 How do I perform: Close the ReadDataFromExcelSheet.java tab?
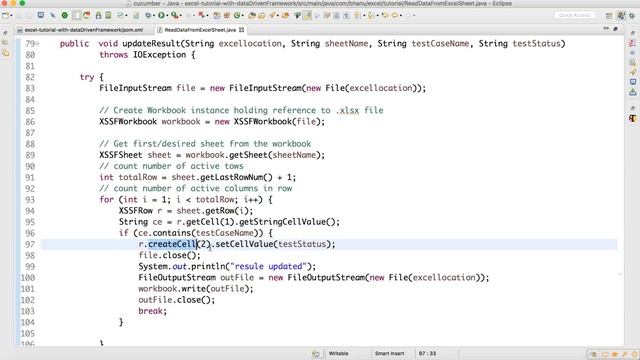[x=242, y=30]
